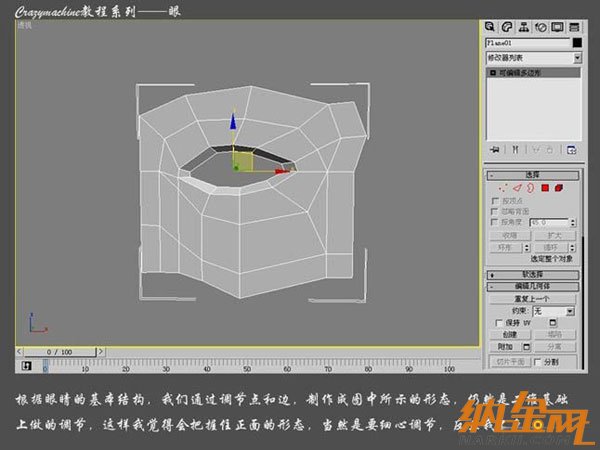Viewport: 600px width, 450px height.
Task: Collapse the 编辑几何体 rollout
Action: (x=533, y=286)
